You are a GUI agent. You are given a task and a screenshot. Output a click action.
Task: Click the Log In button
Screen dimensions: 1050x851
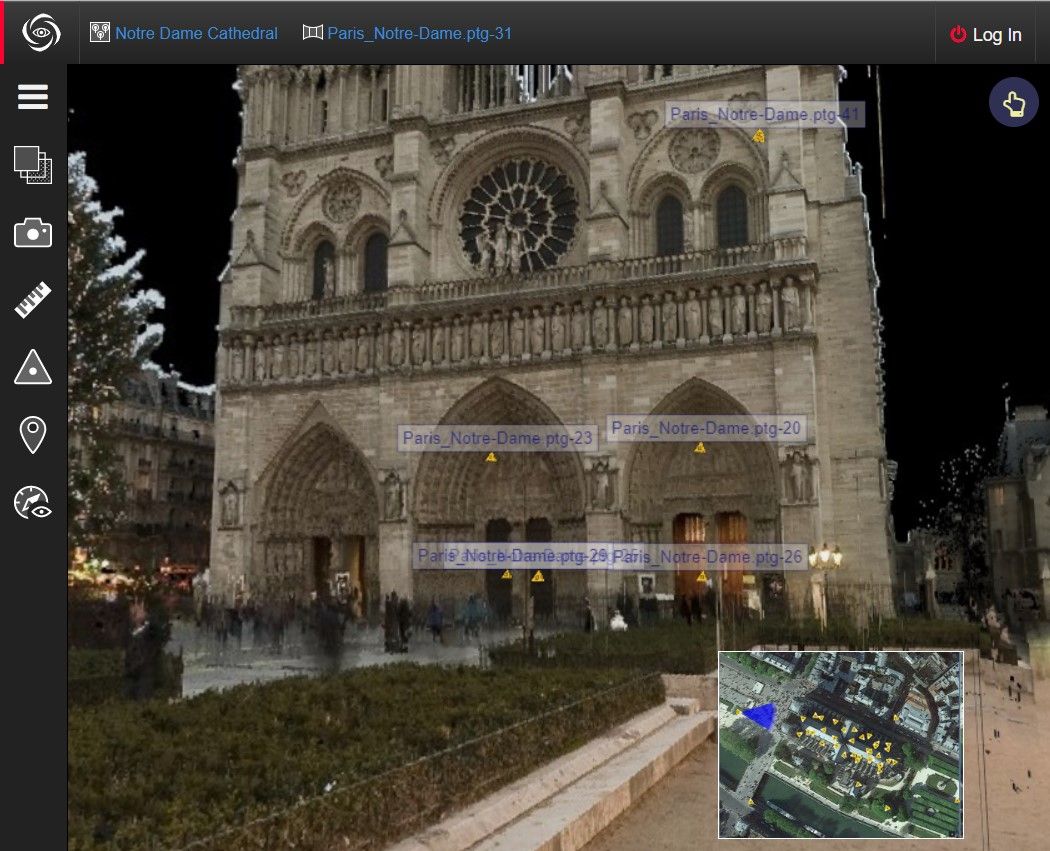986,35
